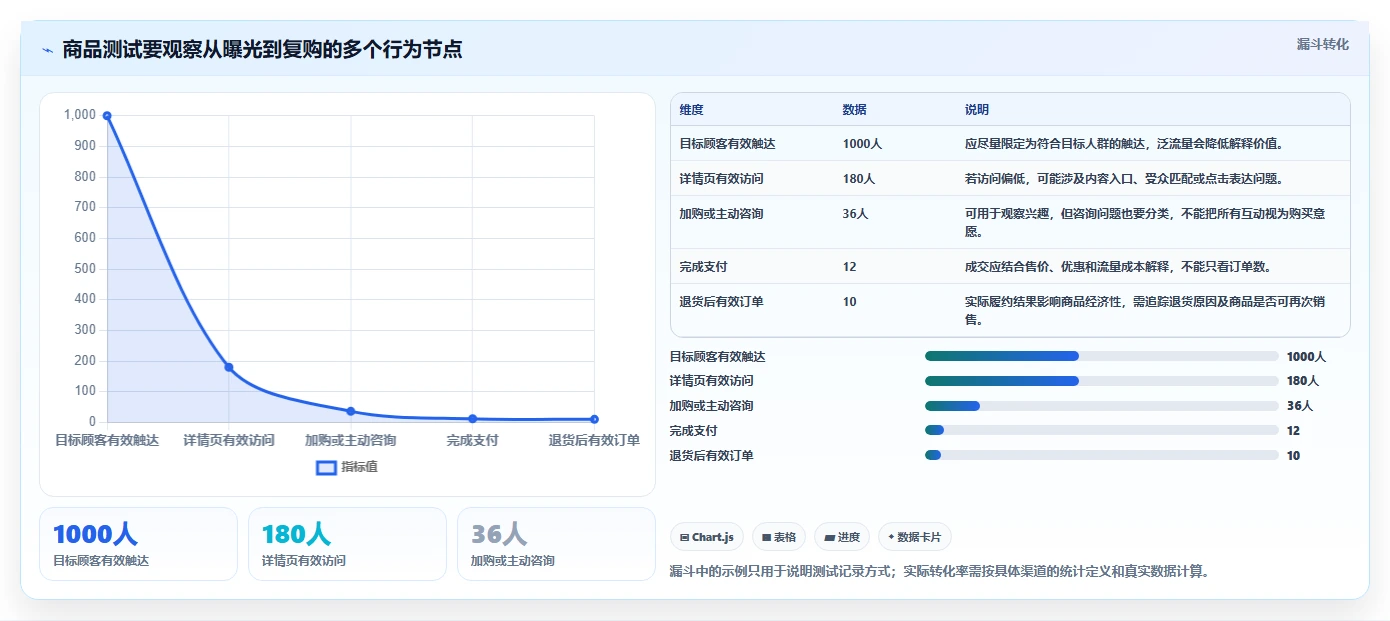Click the 12 value beside 完成支付 progress bar
This screenshot has height=621, width=1390.
coord(1293,431)
